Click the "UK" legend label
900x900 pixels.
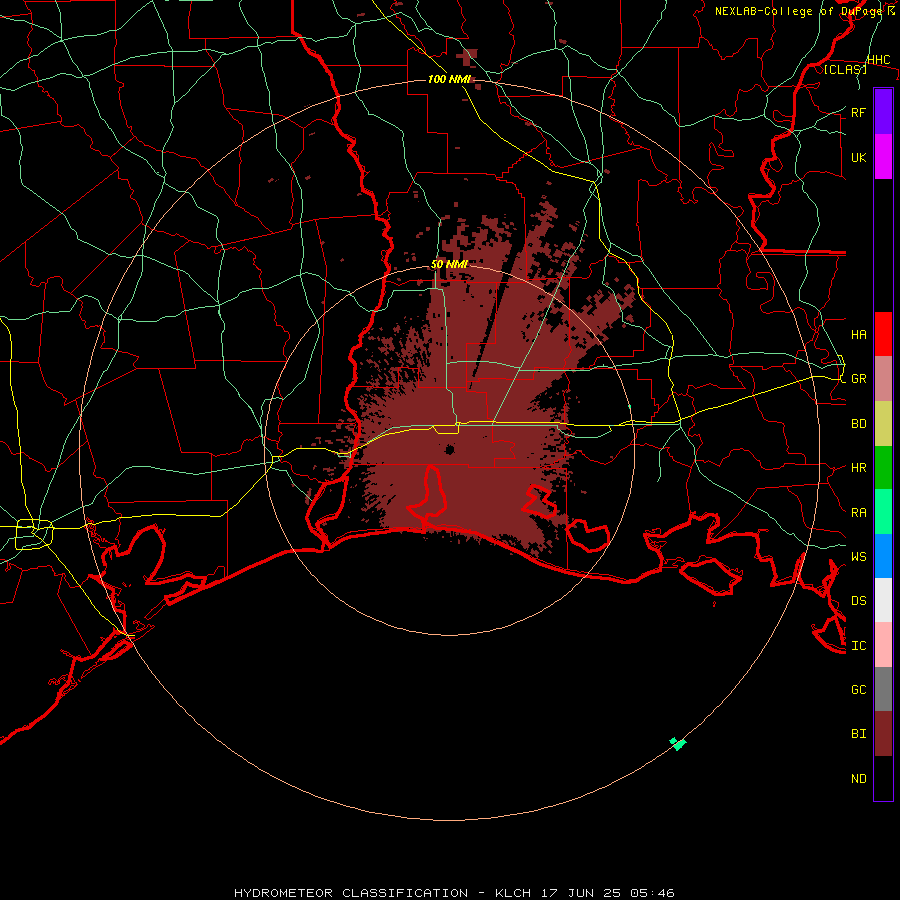coord(858,157)
